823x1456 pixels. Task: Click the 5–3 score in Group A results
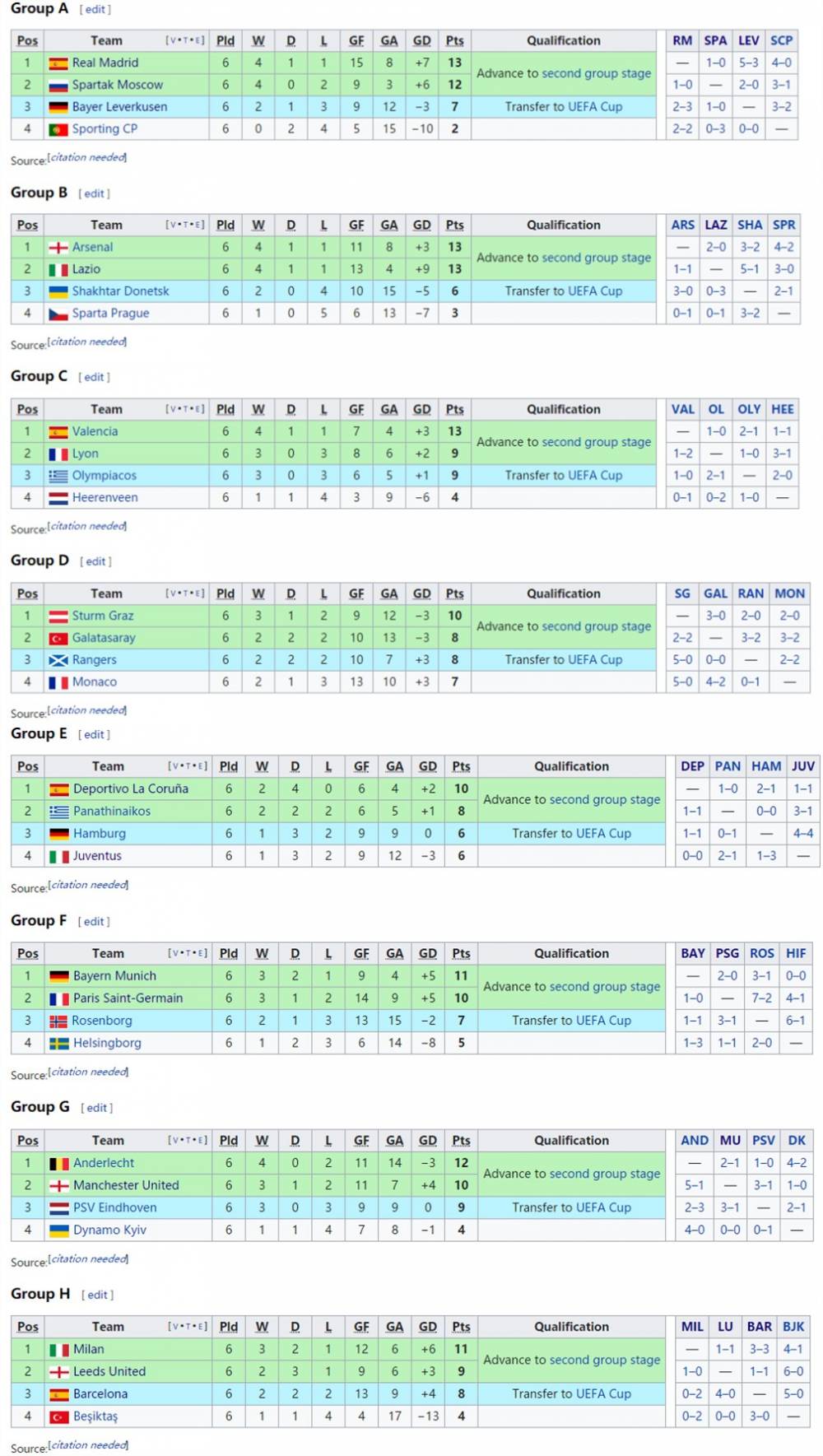(748, 63)
